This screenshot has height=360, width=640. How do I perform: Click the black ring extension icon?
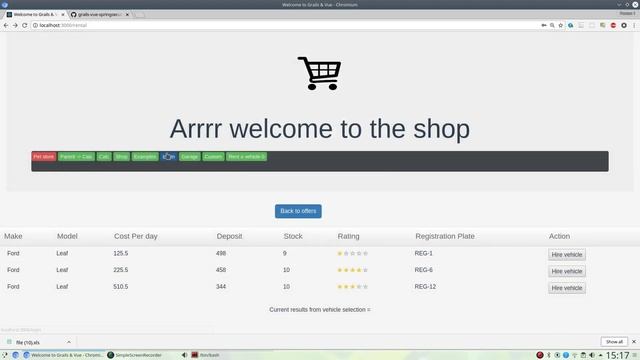pos(624,25)
